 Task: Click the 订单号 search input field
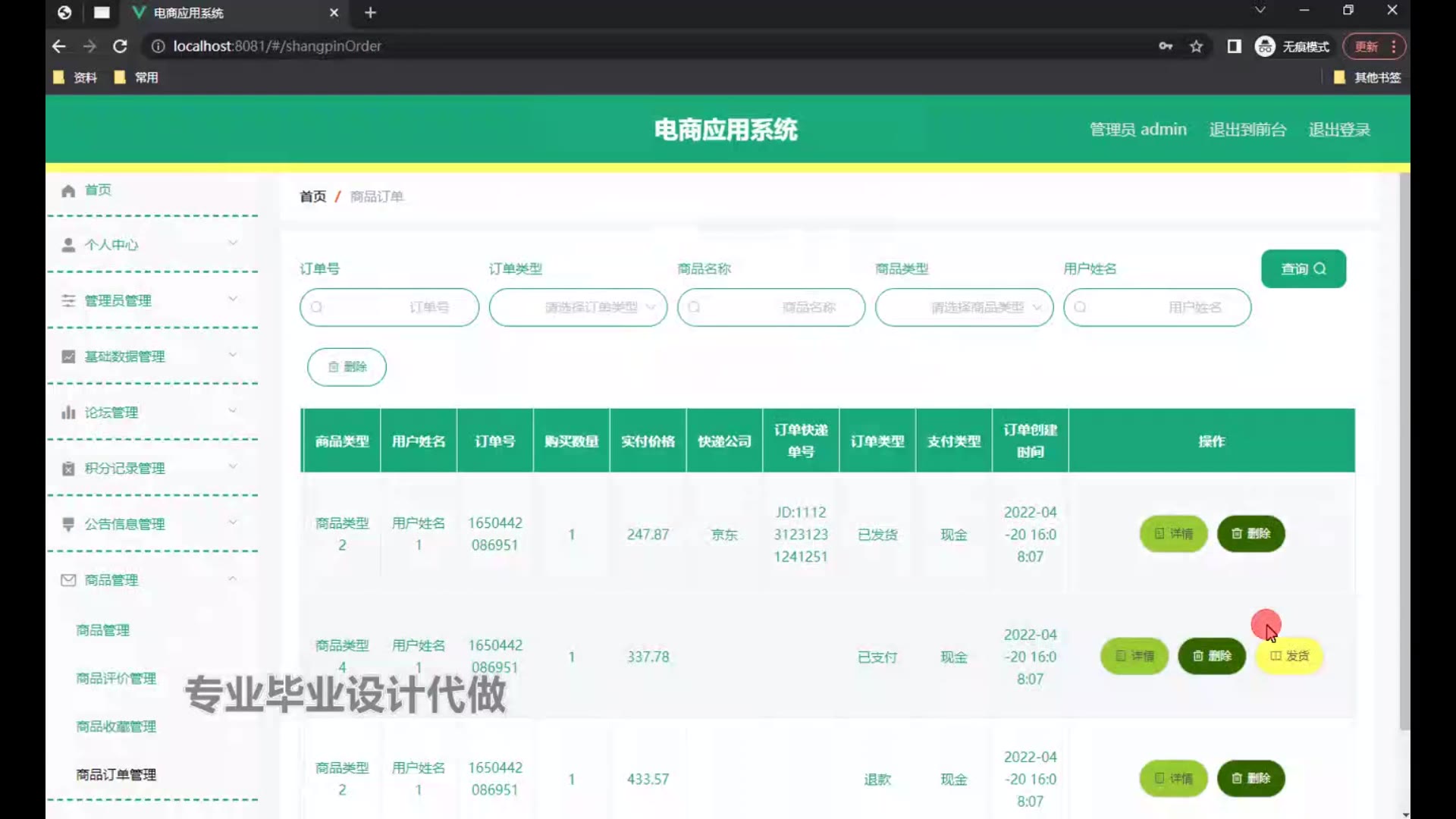point(389,307)
